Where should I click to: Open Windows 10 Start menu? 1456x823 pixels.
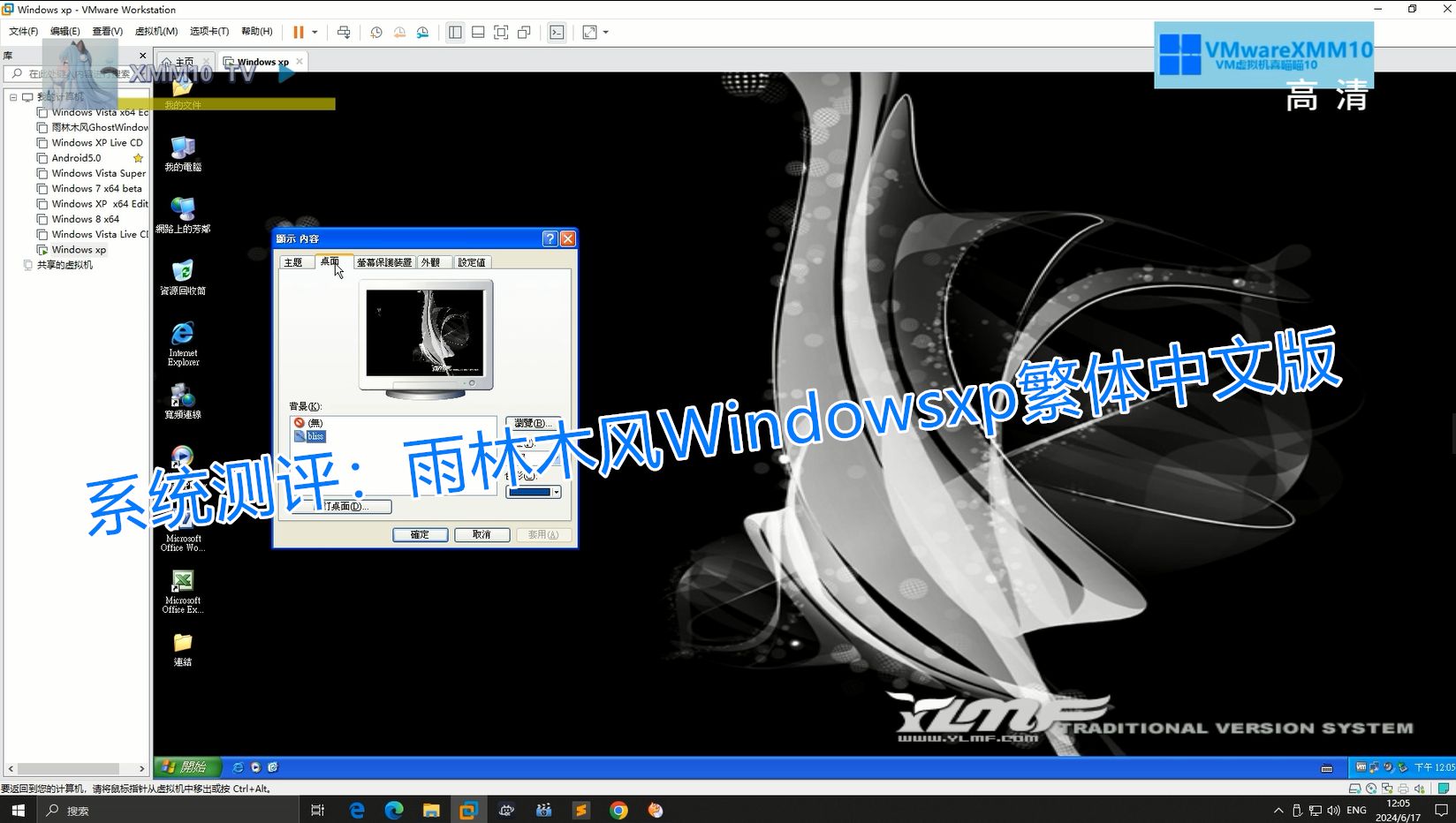pyautogui.click(x=18, y=810)
